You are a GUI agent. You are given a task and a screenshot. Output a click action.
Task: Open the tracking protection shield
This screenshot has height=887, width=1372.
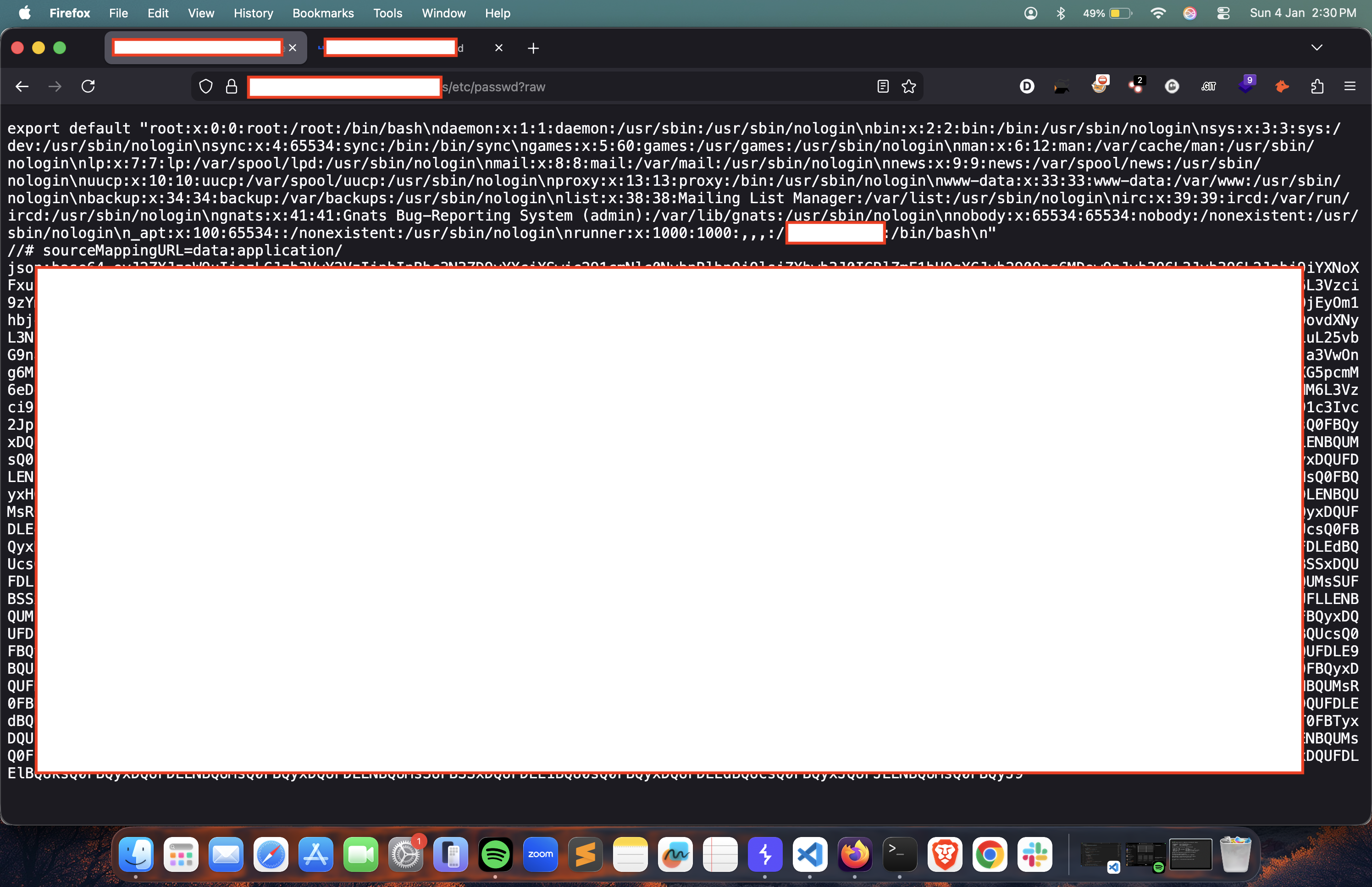click(x=205, y=86)
